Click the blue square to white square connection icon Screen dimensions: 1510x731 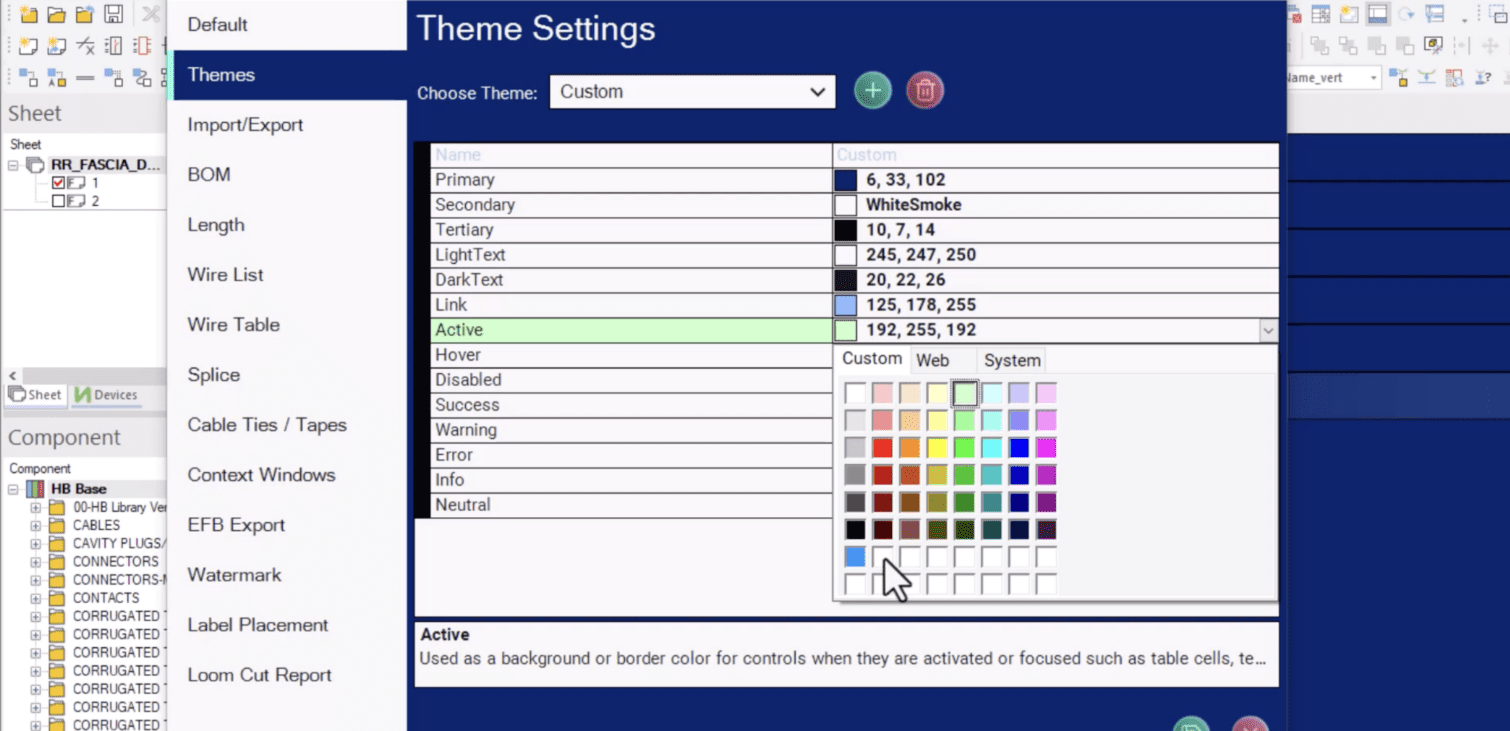coord(29,77)
